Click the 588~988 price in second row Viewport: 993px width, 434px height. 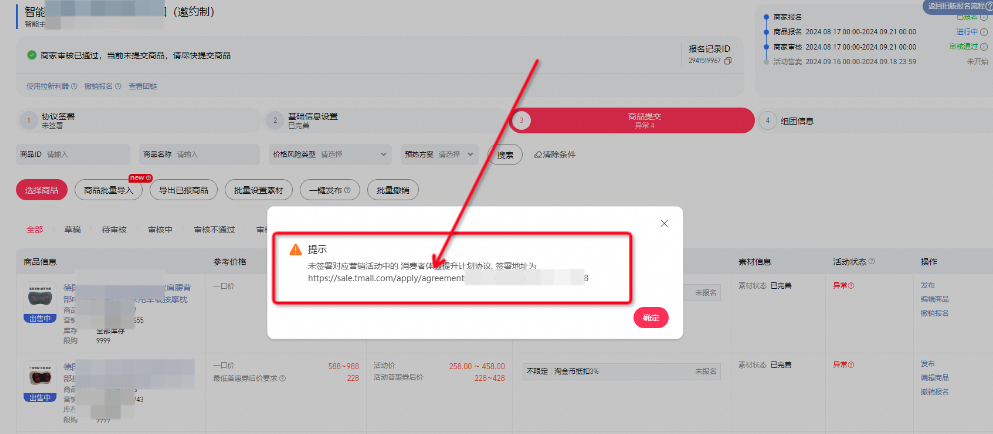pyautogui.click(x=343, y=366)
